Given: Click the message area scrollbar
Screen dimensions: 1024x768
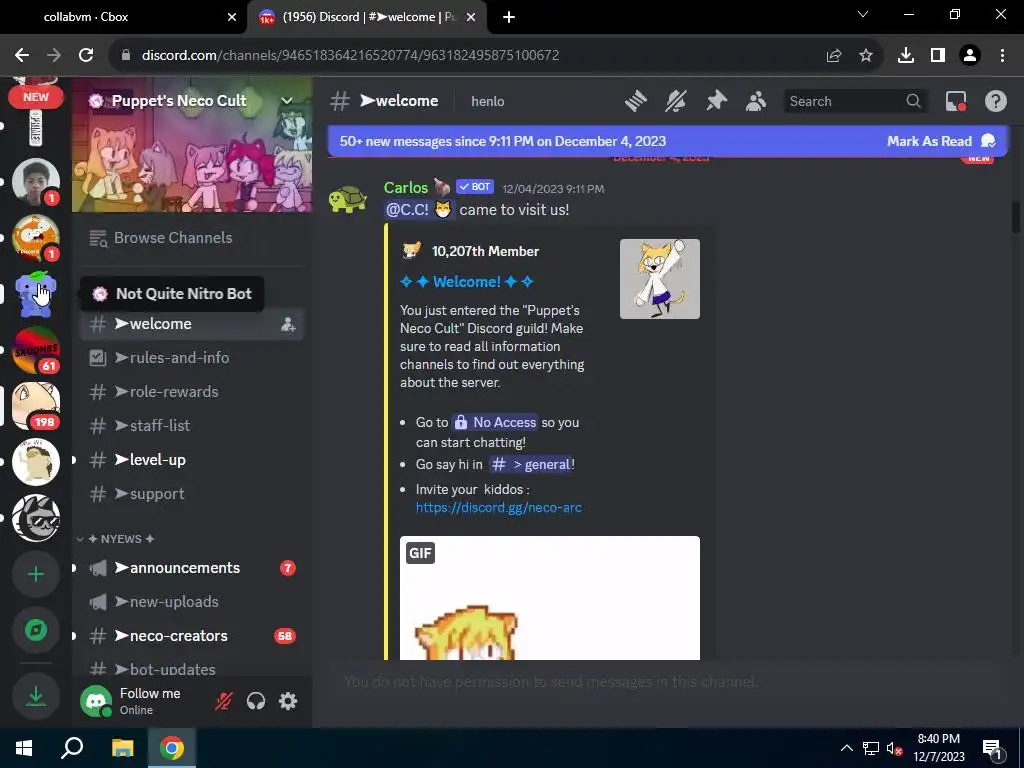Looking at the screenshot, I should (1016, 217).
